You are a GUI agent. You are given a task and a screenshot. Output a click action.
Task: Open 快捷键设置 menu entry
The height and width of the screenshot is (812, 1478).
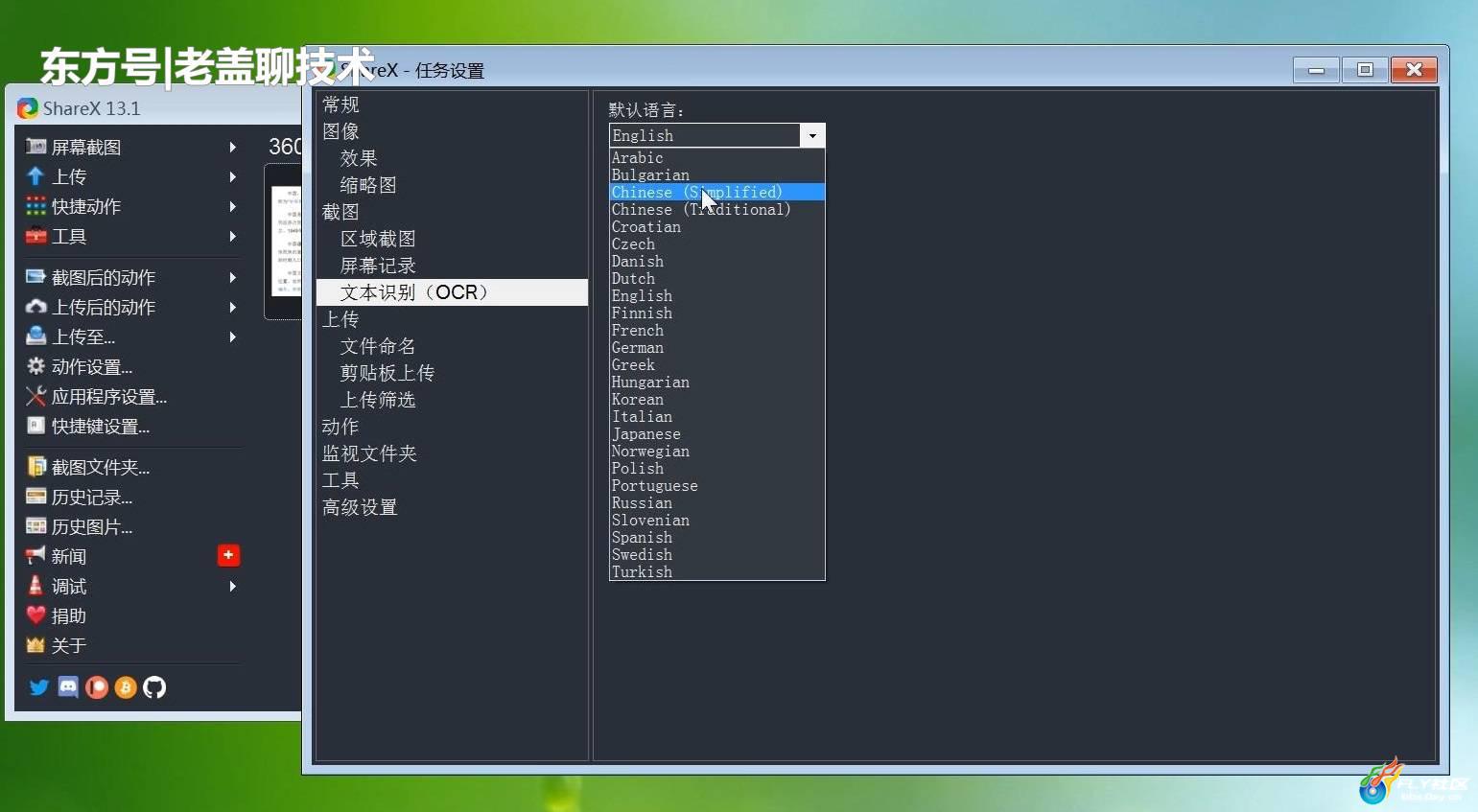[101, 426]
